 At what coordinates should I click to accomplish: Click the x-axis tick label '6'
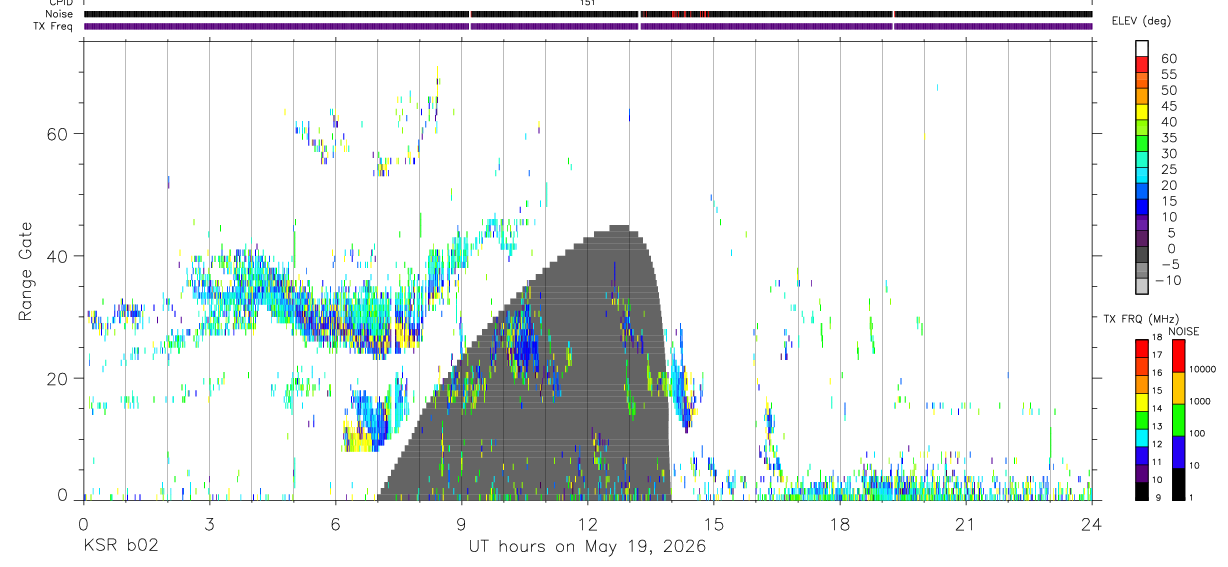click(x=335, y=524)
